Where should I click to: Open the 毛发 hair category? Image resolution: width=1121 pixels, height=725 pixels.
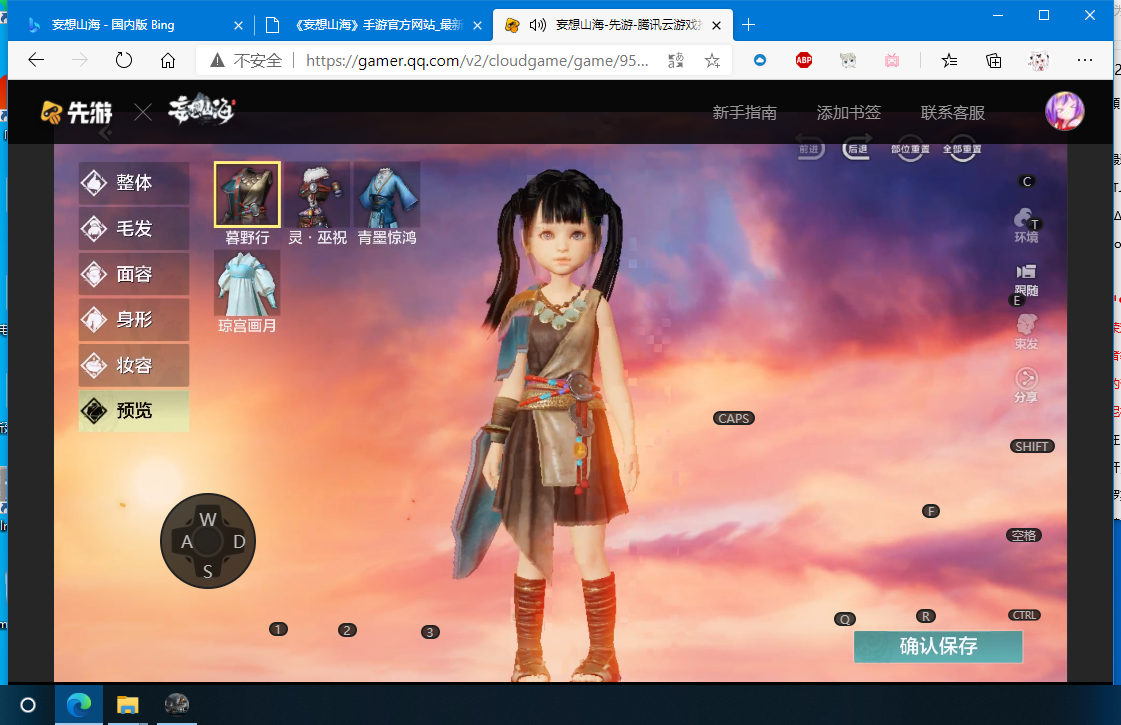pyautogui.click(x=134, y=229)
